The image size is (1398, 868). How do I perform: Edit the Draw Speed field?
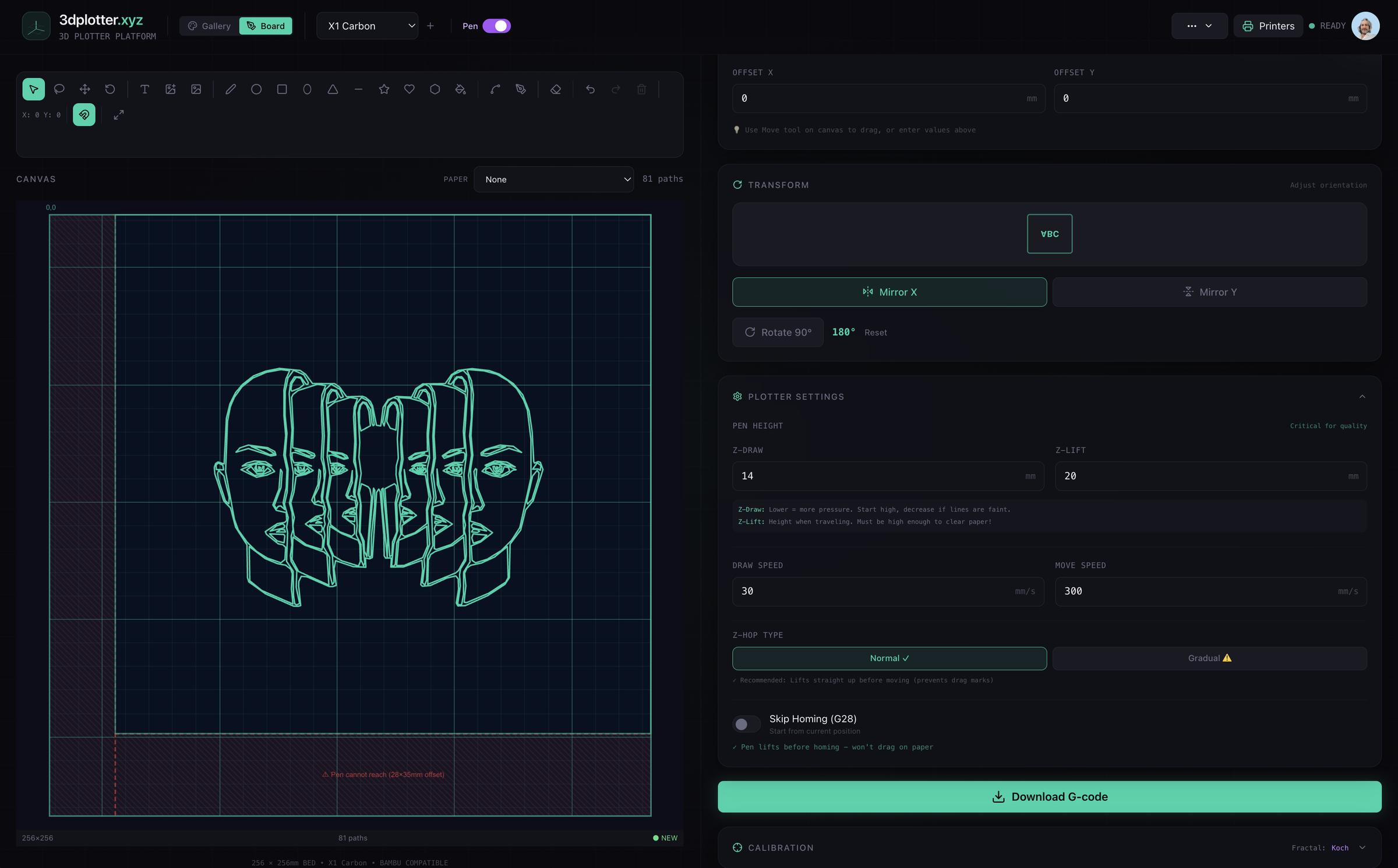(x=888, y=591)
